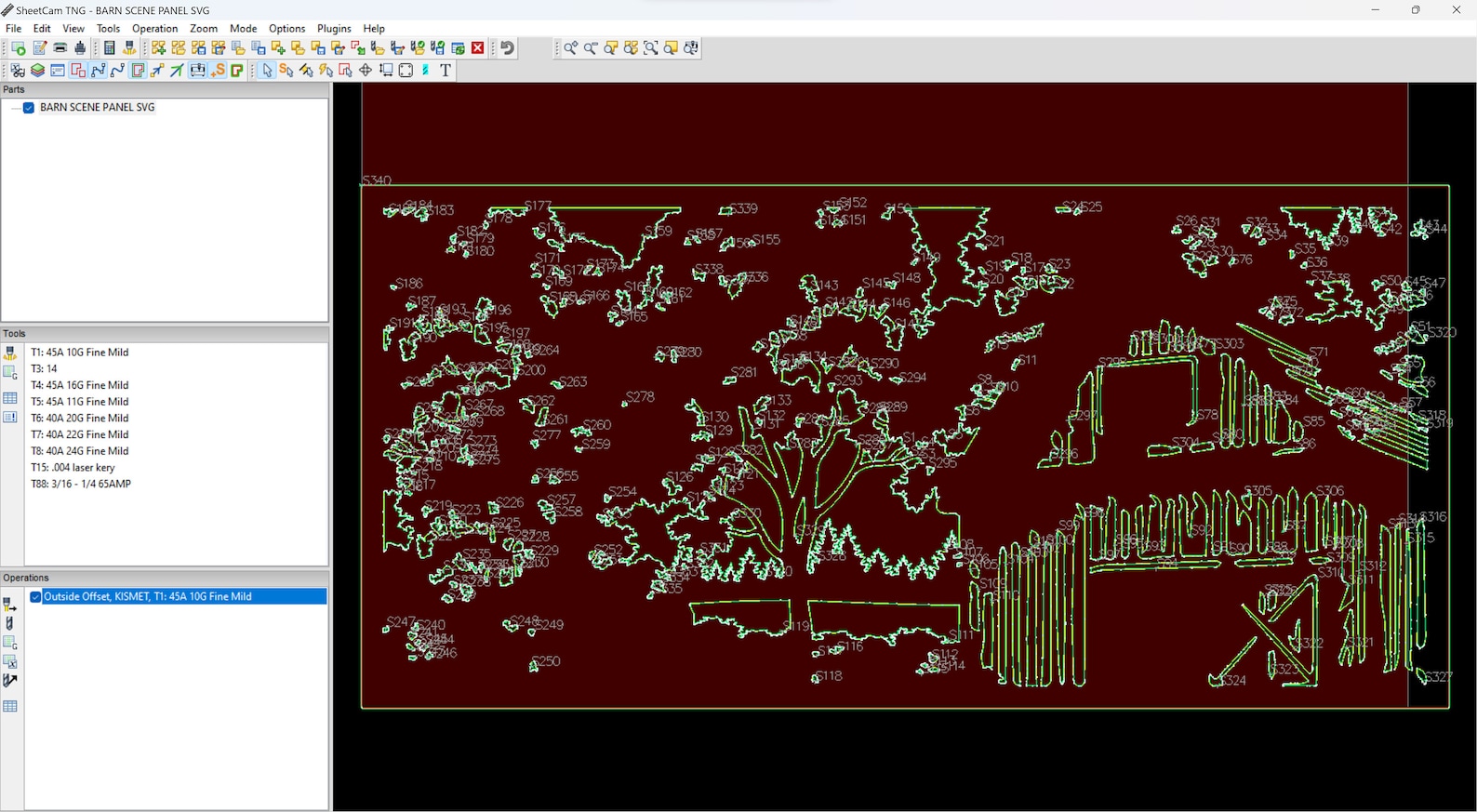Click the red X delete icon
Screen dimensions: 1477x812
click(478, 48)
